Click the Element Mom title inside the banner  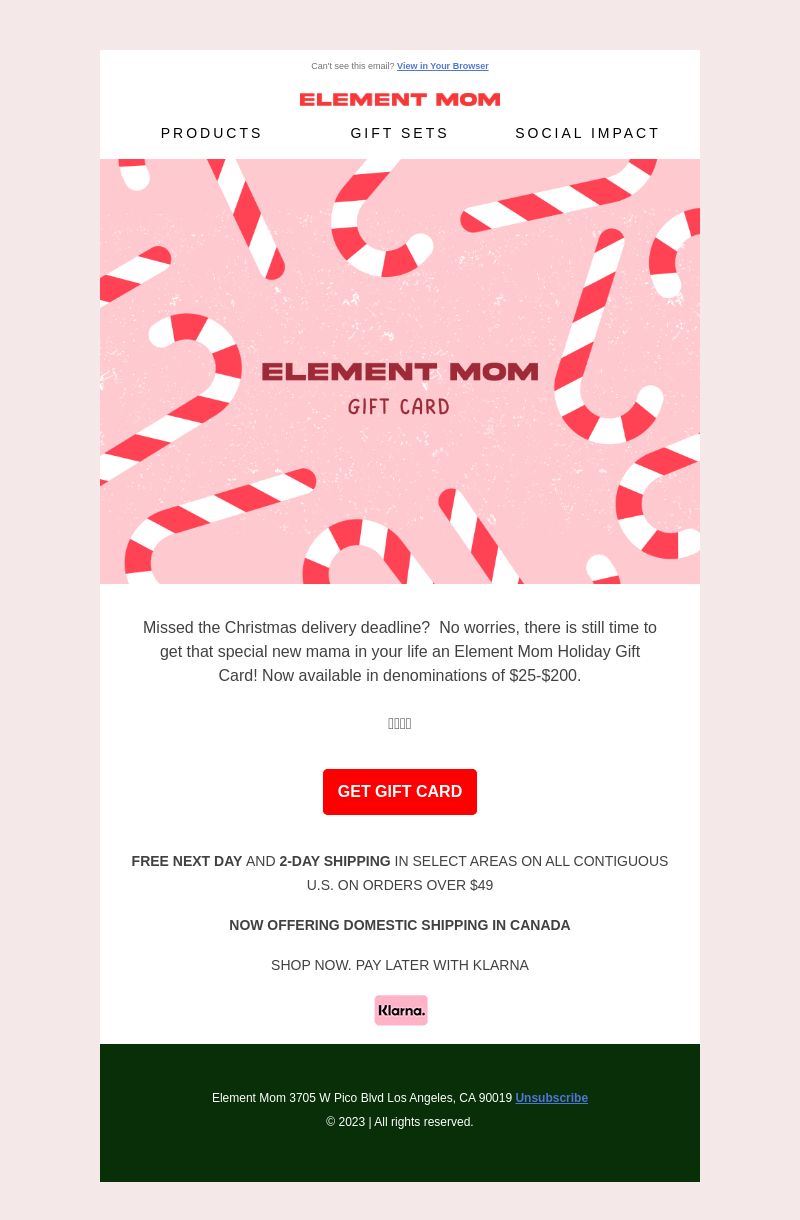click(400, 372)
